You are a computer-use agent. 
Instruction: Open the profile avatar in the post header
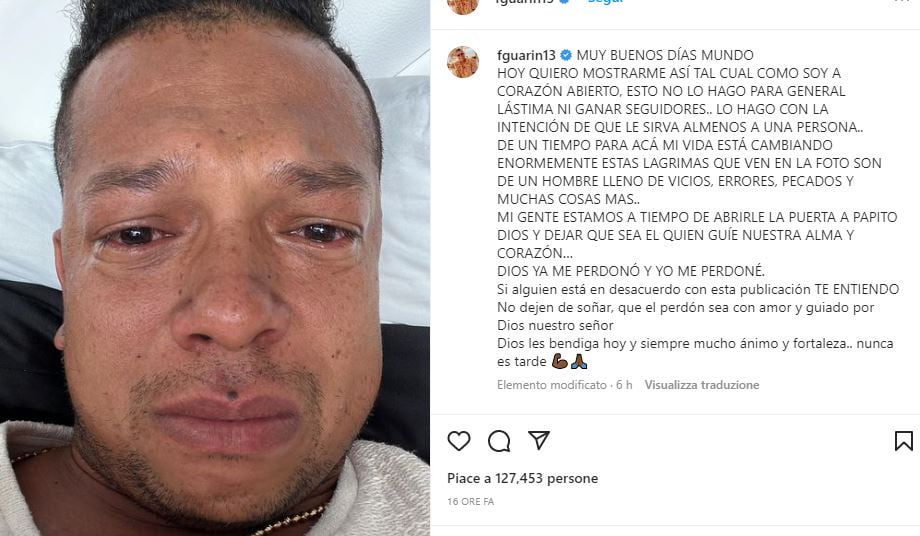pos(463,5)
